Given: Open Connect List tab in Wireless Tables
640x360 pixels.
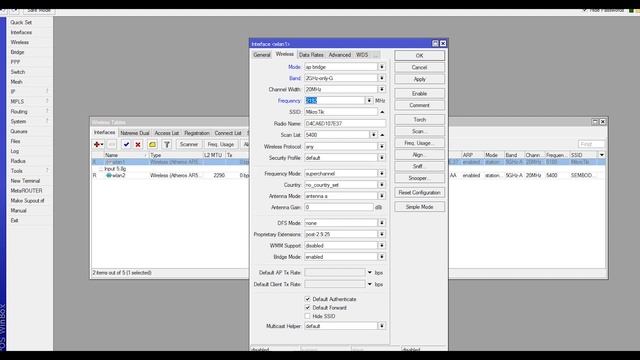Looking at the screenshot, I should [228, 133].
